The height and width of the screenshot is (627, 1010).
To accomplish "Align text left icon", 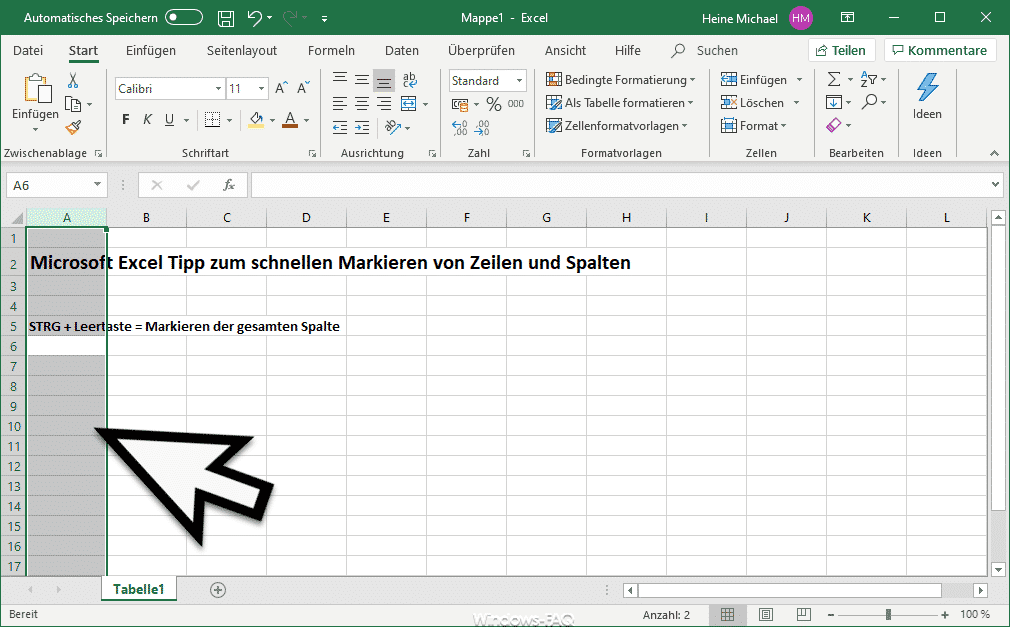I will [340, 103].
